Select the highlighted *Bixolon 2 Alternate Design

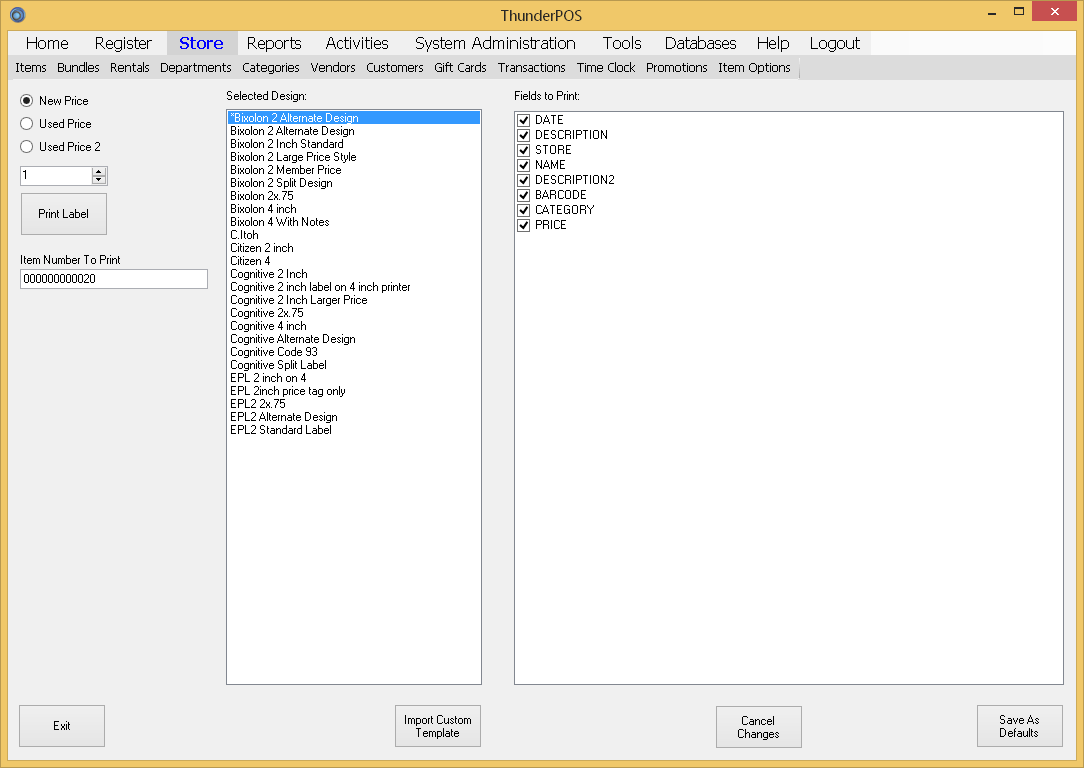354,118
